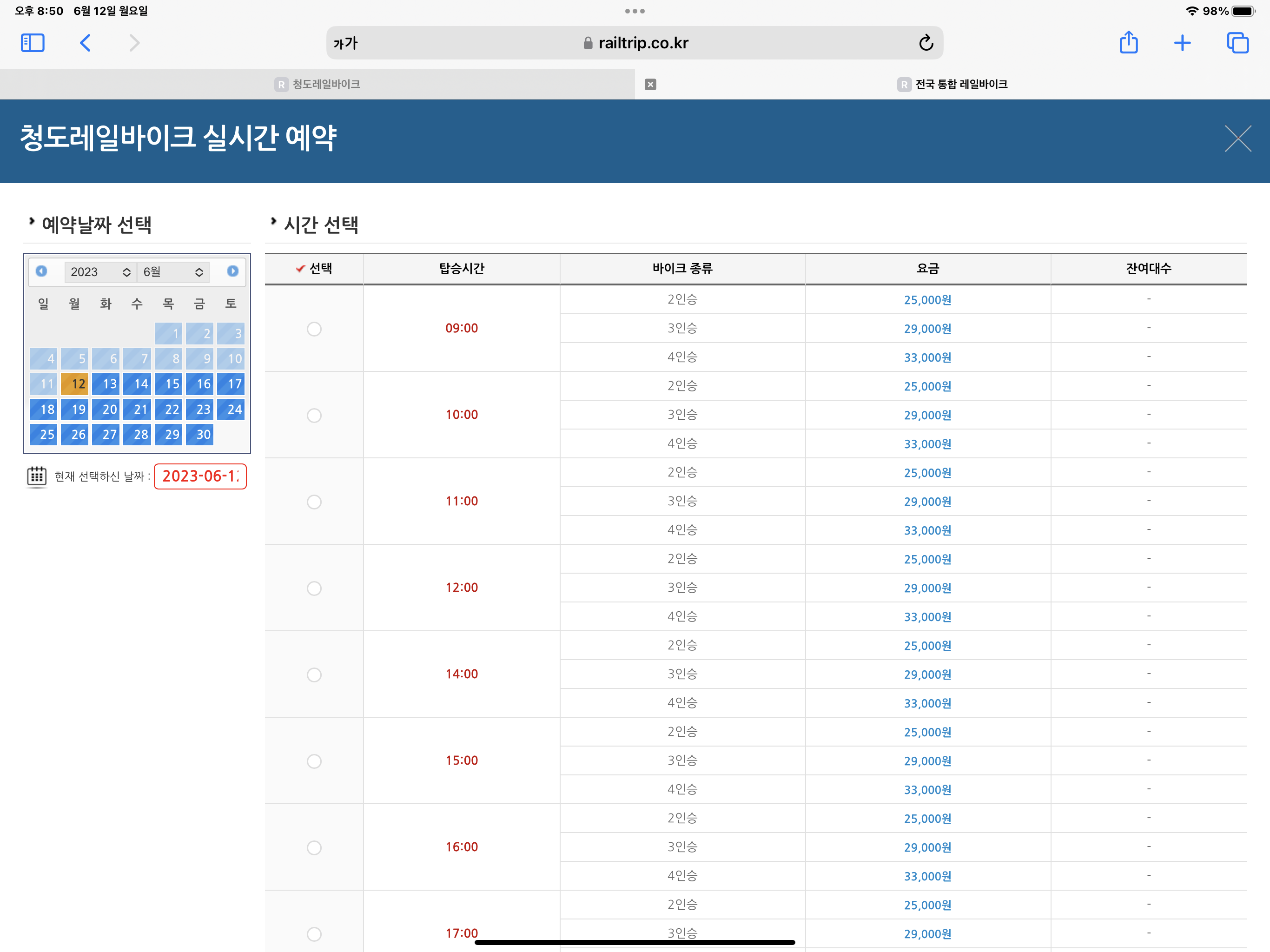Image resolution: width=1270 pixels, height=952 pixels.
Task: Pick June 17 on the calendar
Action: click(232, 384)
